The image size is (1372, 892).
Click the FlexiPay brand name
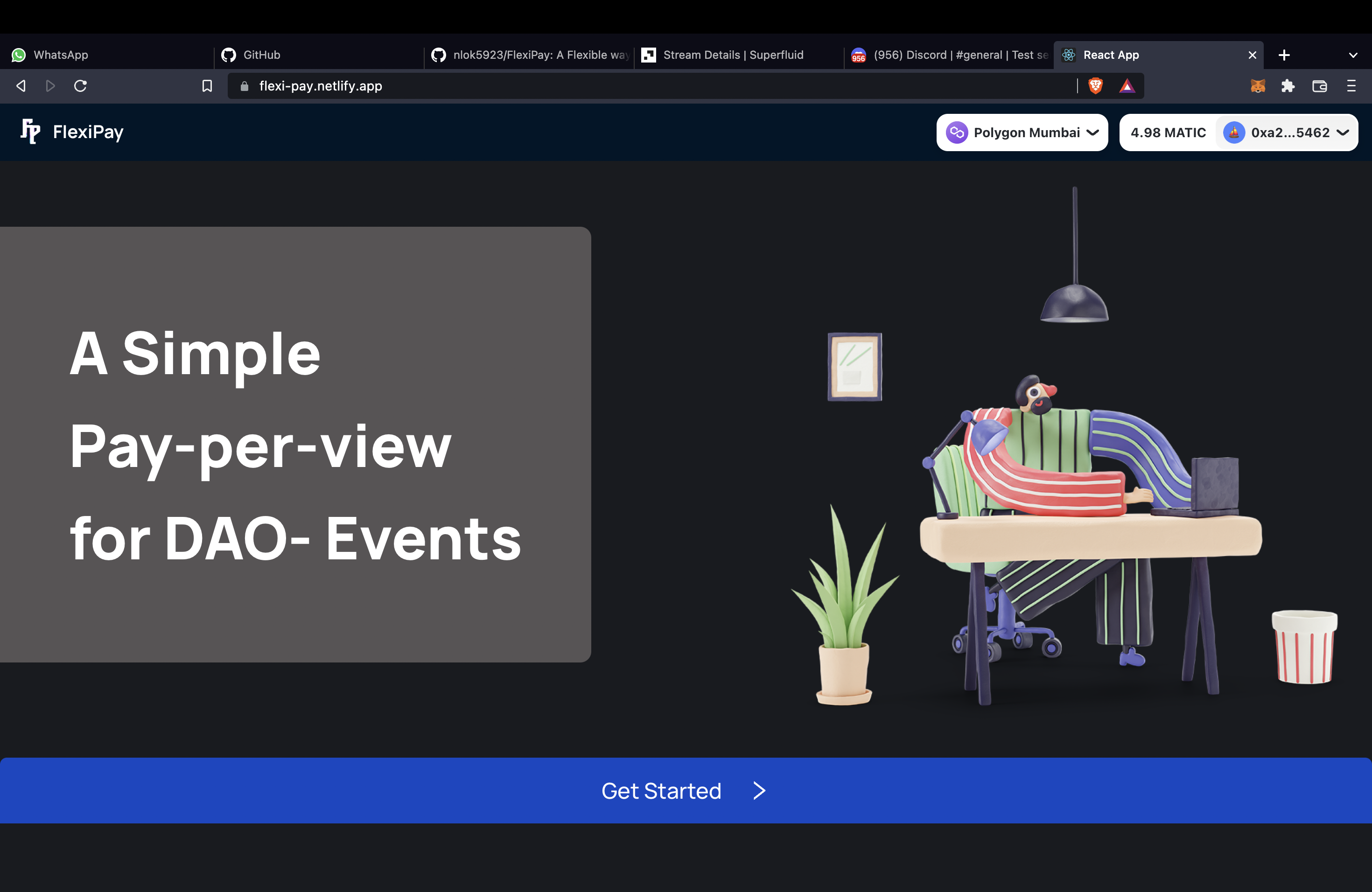coord(88,132)
